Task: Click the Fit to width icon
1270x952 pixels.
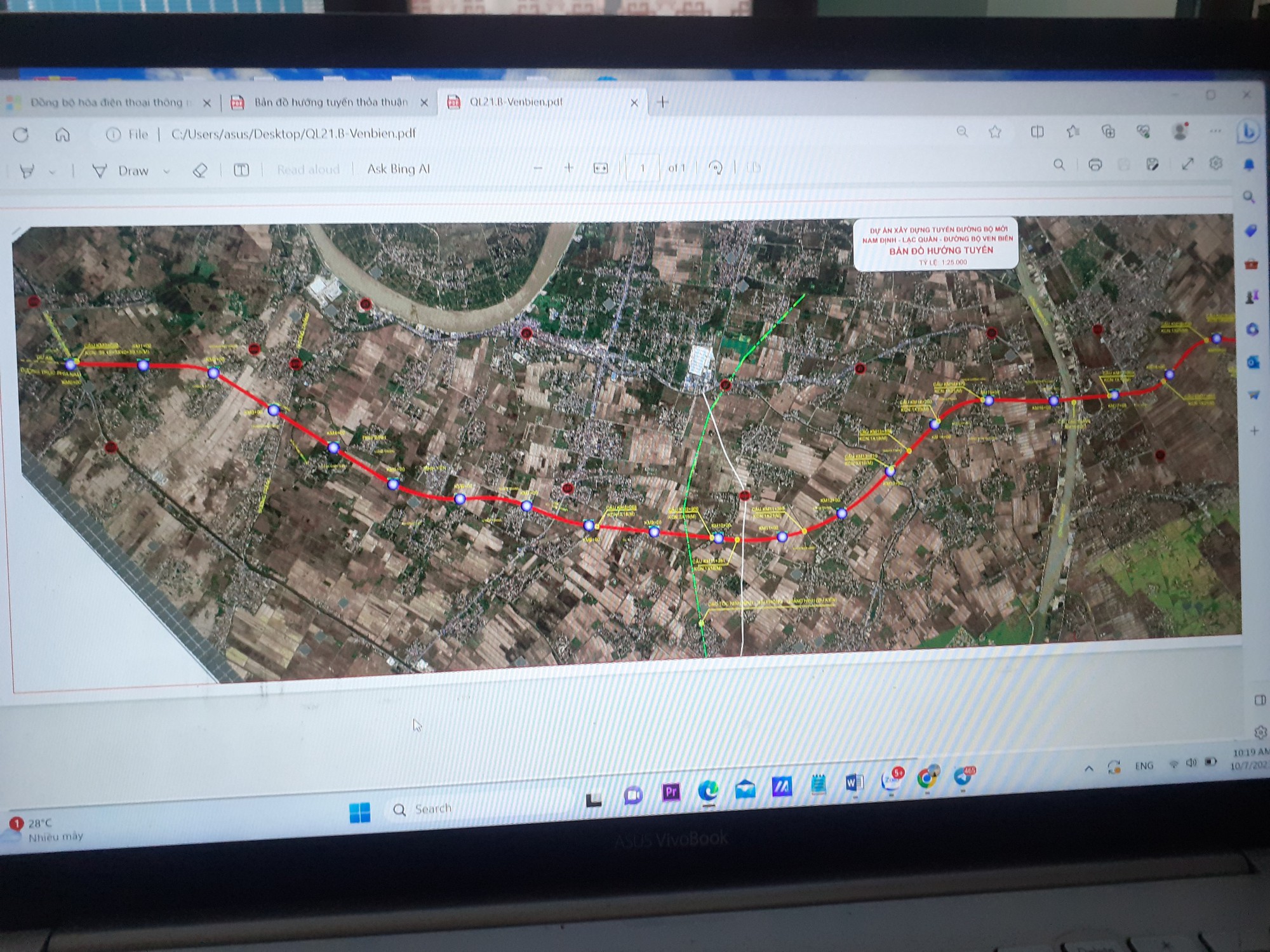Action: pos(600,168)
